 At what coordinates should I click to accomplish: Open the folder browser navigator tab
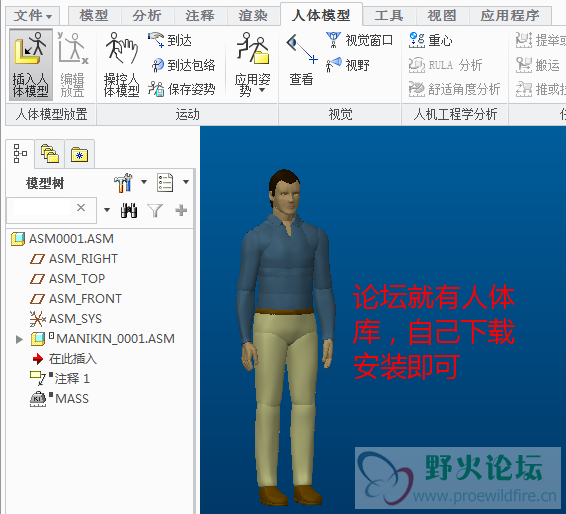(x=50, y=154)
